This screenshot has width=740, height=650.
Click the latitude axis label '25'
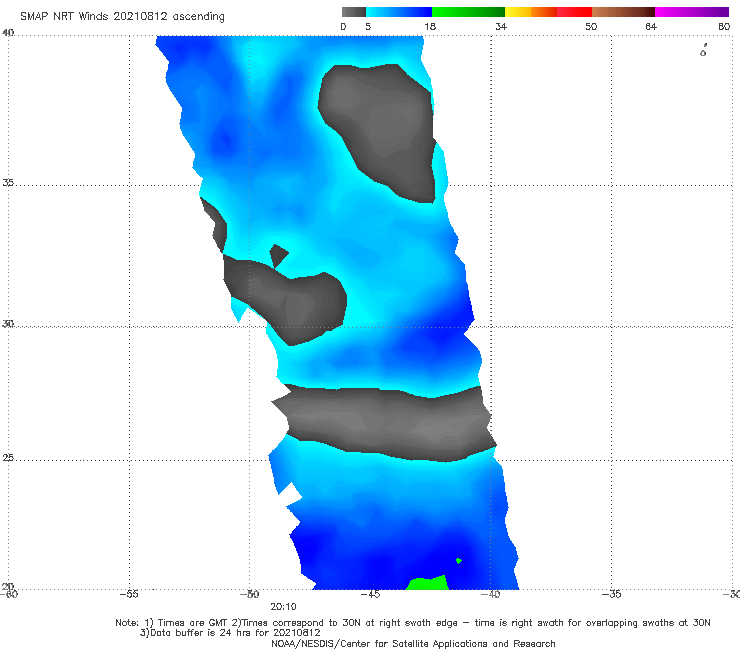(x=8, y=457)
